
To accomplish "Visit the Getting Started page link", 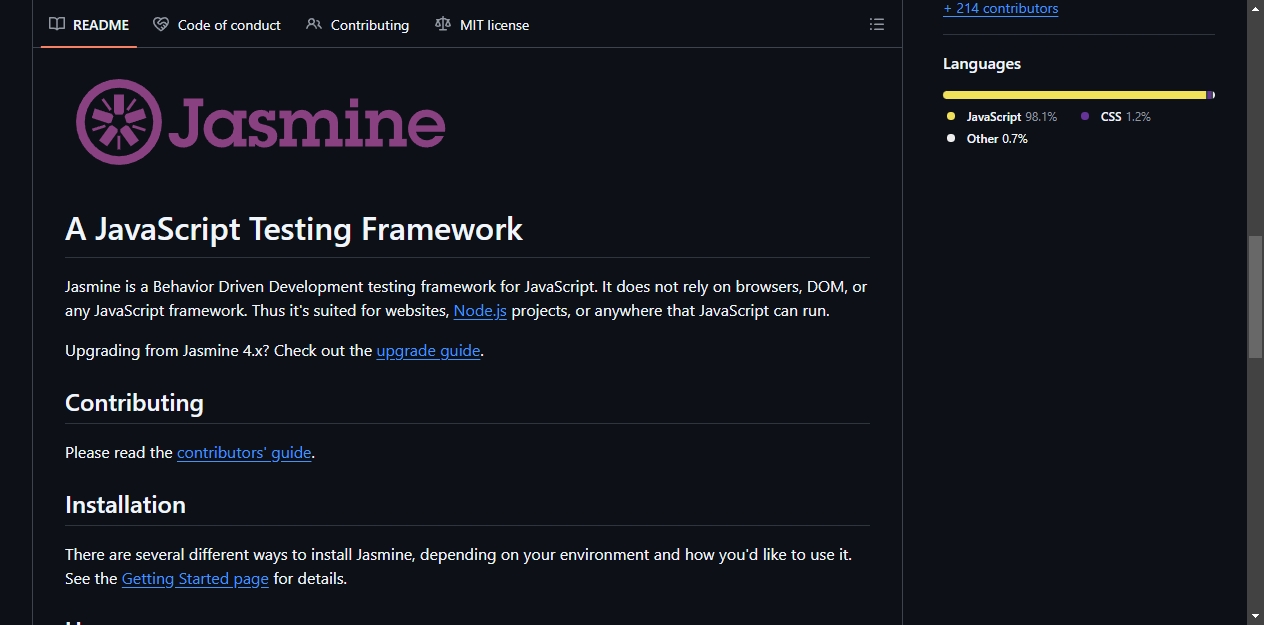I will coord(195,579).
